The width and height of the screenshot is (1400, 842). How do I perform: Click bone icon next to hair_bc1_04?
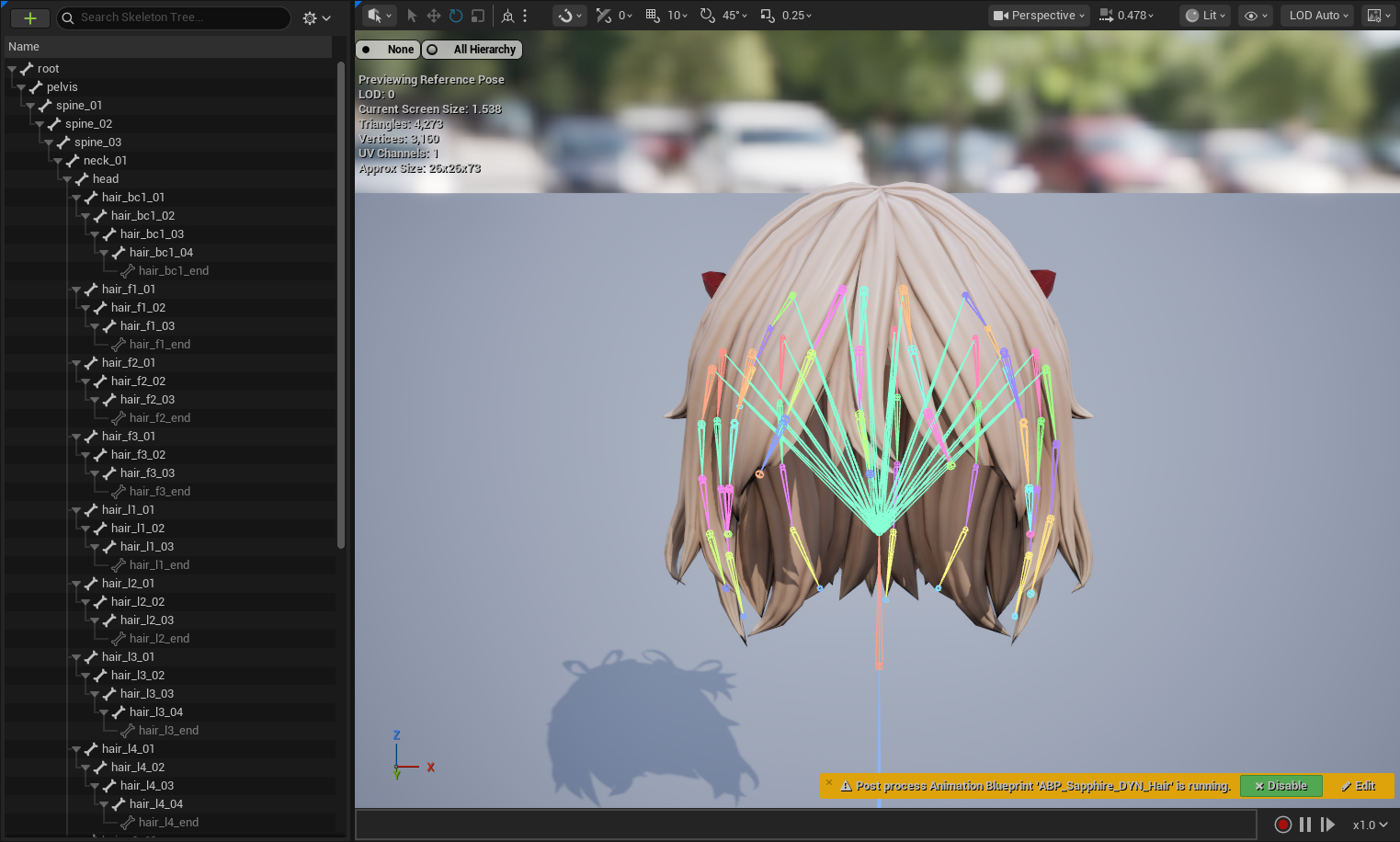(x=119, y=253)
